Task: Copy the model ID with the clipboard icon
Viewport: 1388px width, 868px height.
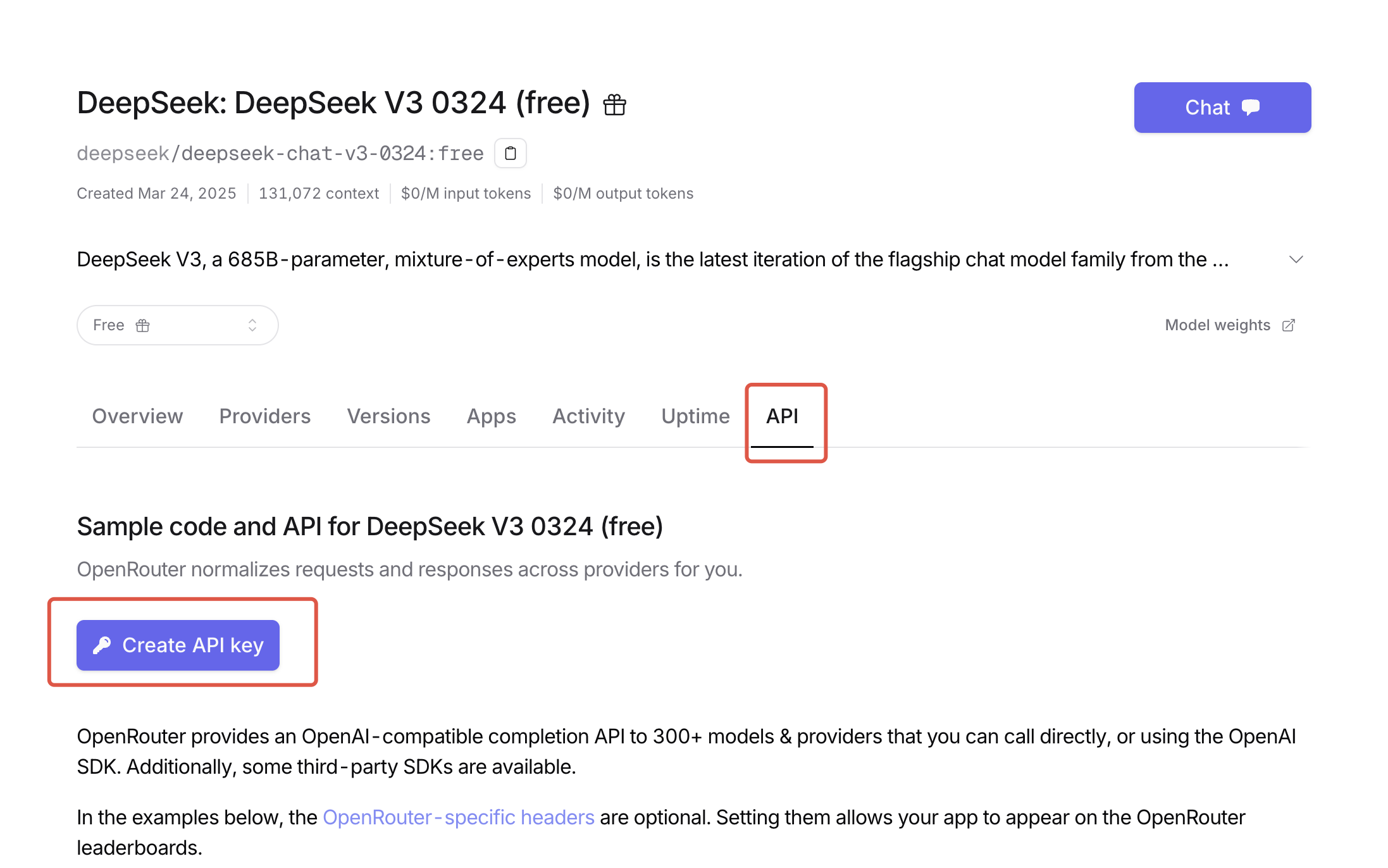Action: pos(511,153)
